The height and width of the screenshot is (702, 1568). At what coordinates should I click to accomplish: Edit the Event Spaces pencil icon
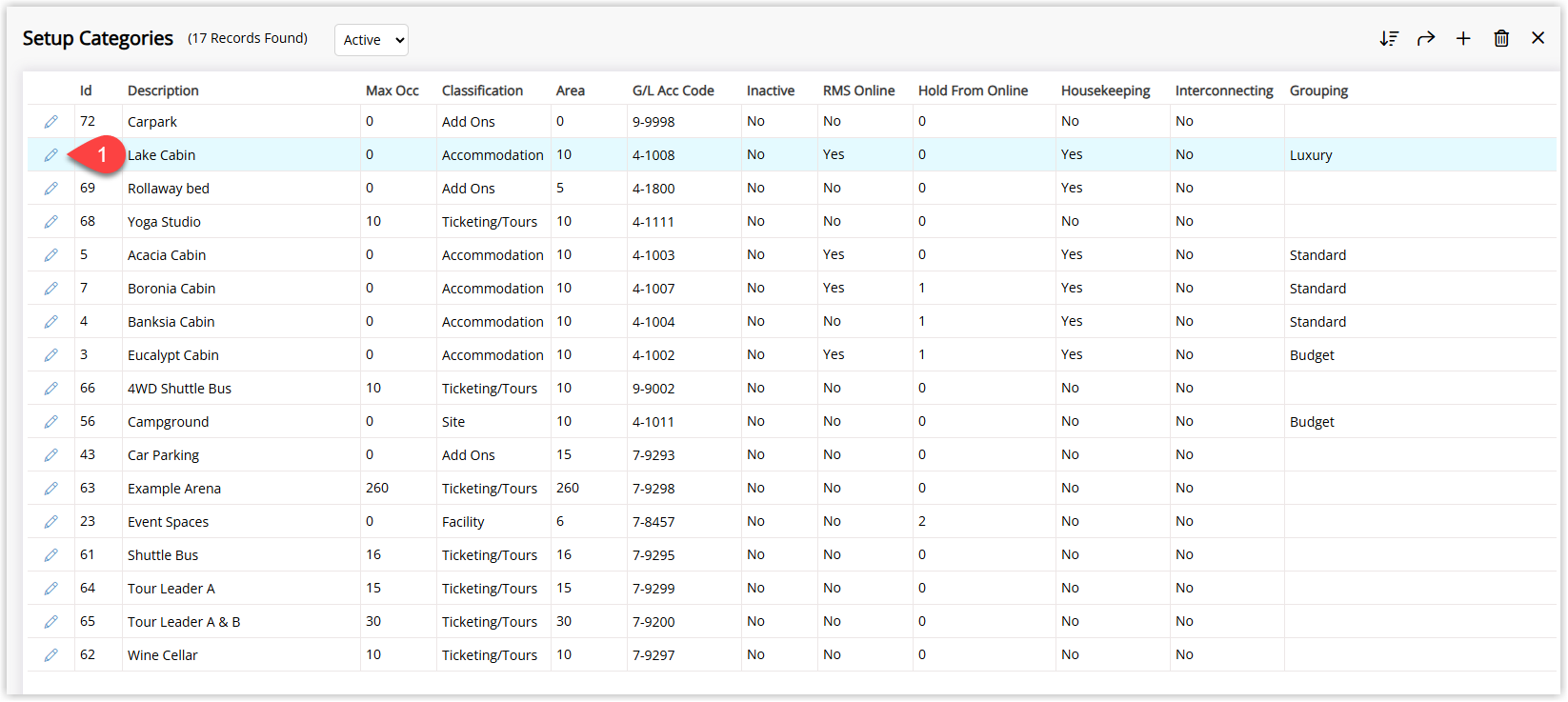(x=51, y=522)
